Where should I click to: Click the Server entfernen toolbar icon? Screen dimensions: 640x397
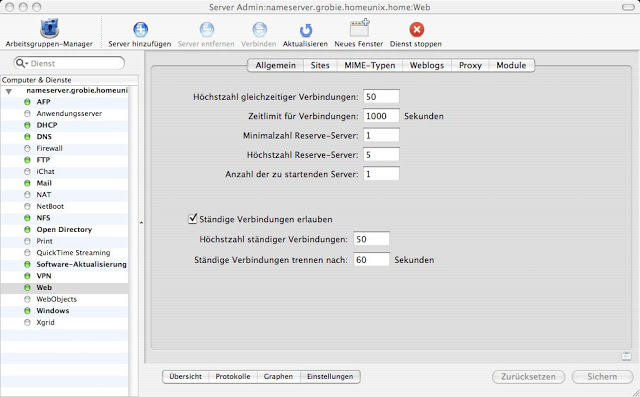click(207, 29)
